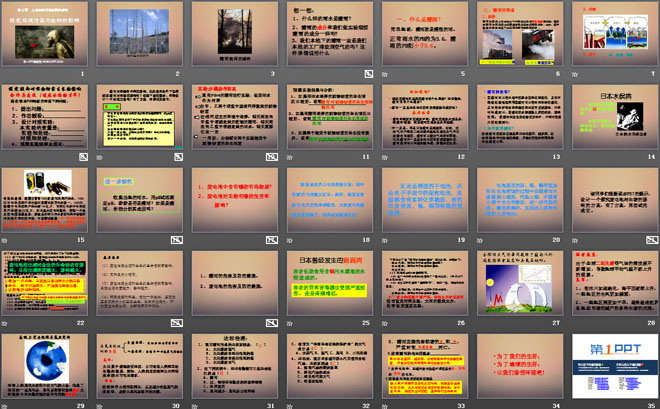The image size is (660, 409).
Task: Select slide 1 with the gas mask photo
Action: click(x=45, y=34)
